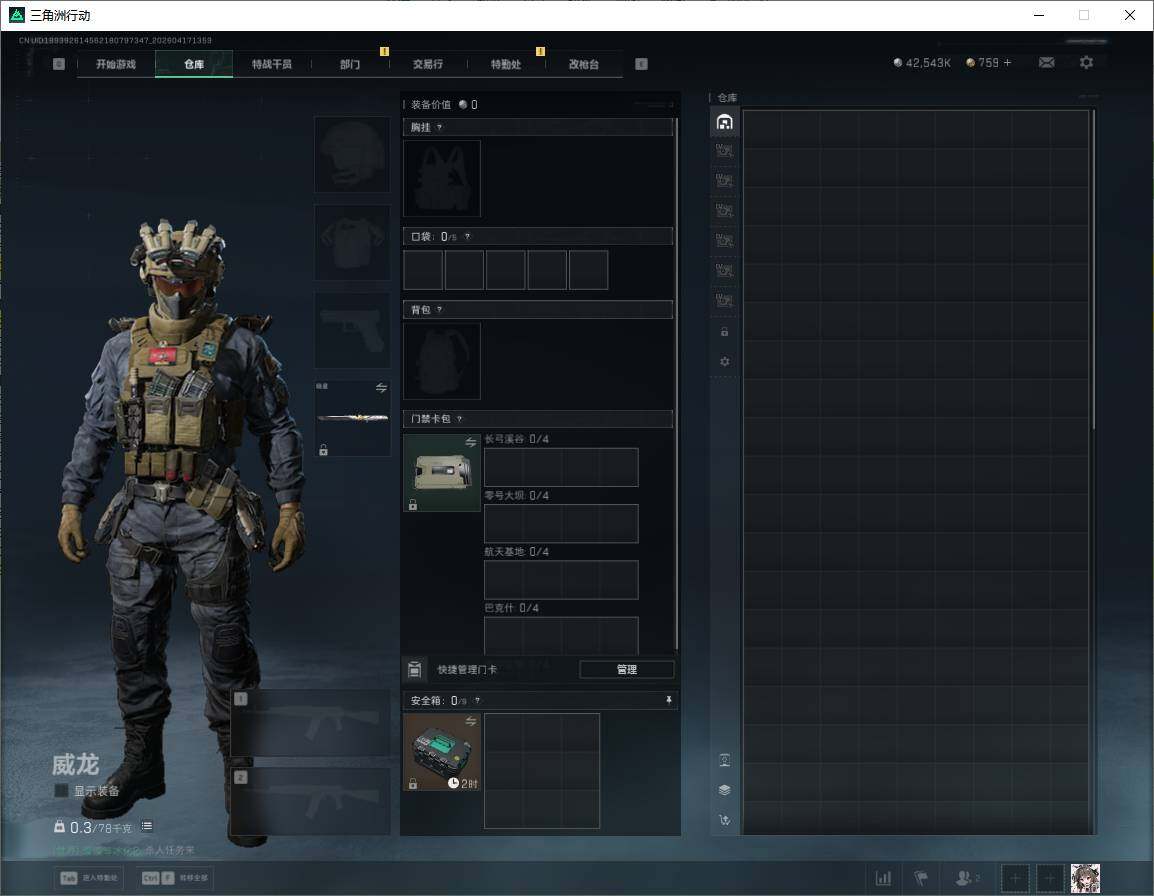Screen dimensions: 1154x896
Task: Click the 快捷管理门卡 icon
Action: (414, 669)
